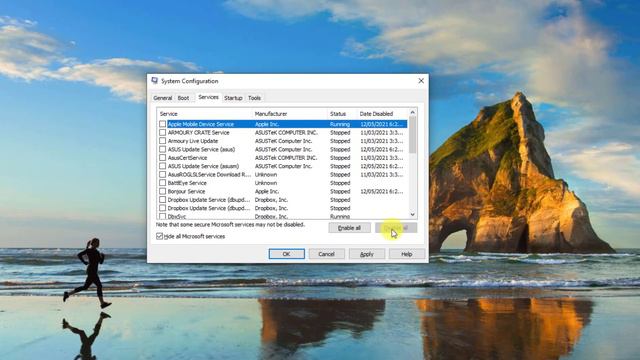Click the Cancel button
The width and height of the screenshot is (640, 360).
(x=327, y=254)
